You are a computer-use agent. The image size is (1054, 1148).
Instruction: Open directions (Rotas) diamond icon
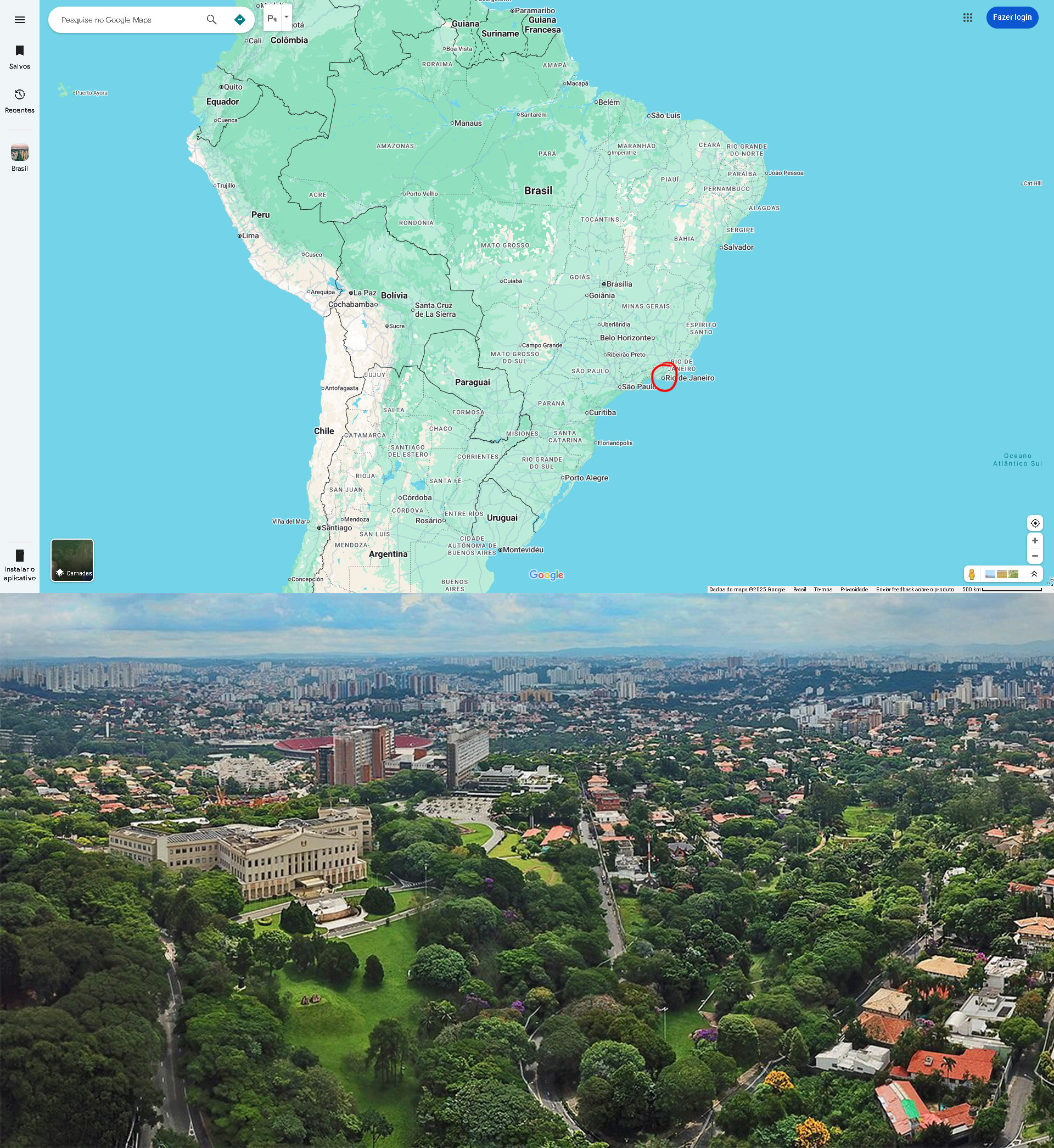[239, 20]
